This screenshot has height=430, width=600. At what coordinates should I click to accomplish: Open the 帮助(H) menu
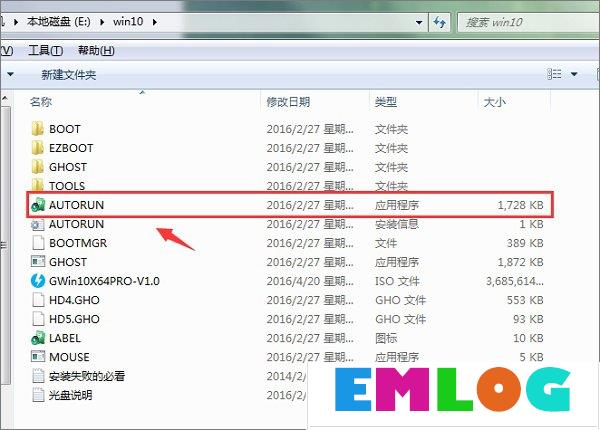click(x=96, y=50)
